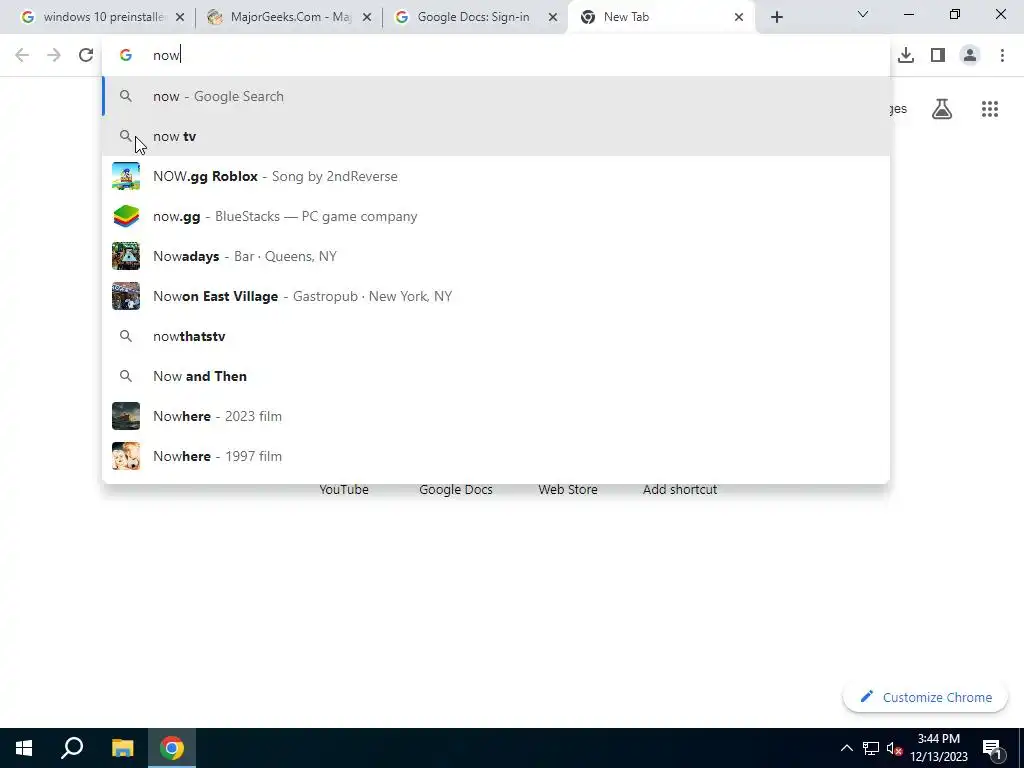Open a new tab with the plus button
The image size is (1024, 768).
(x=776, y=17)
